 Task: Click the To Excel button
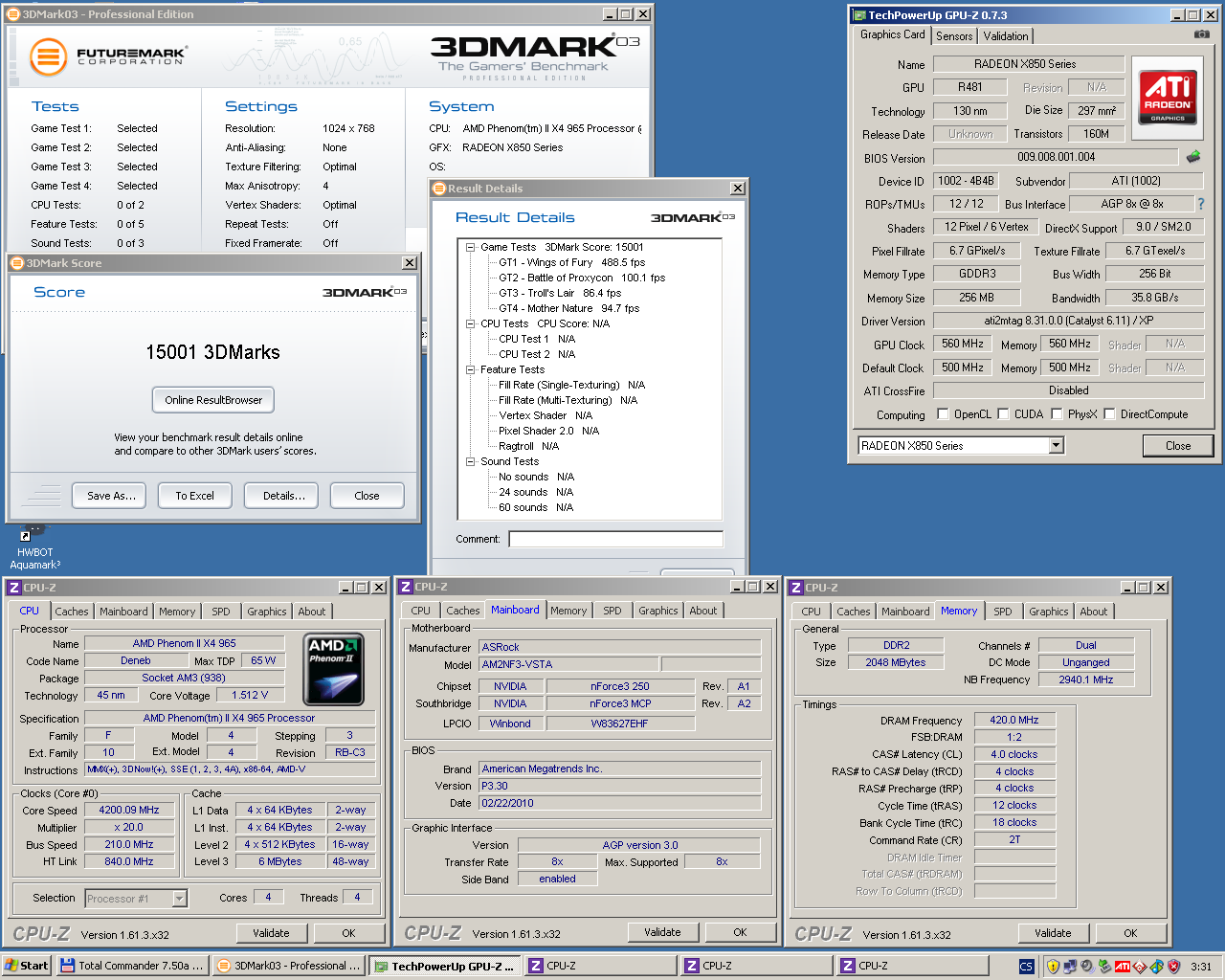(195, 496)
